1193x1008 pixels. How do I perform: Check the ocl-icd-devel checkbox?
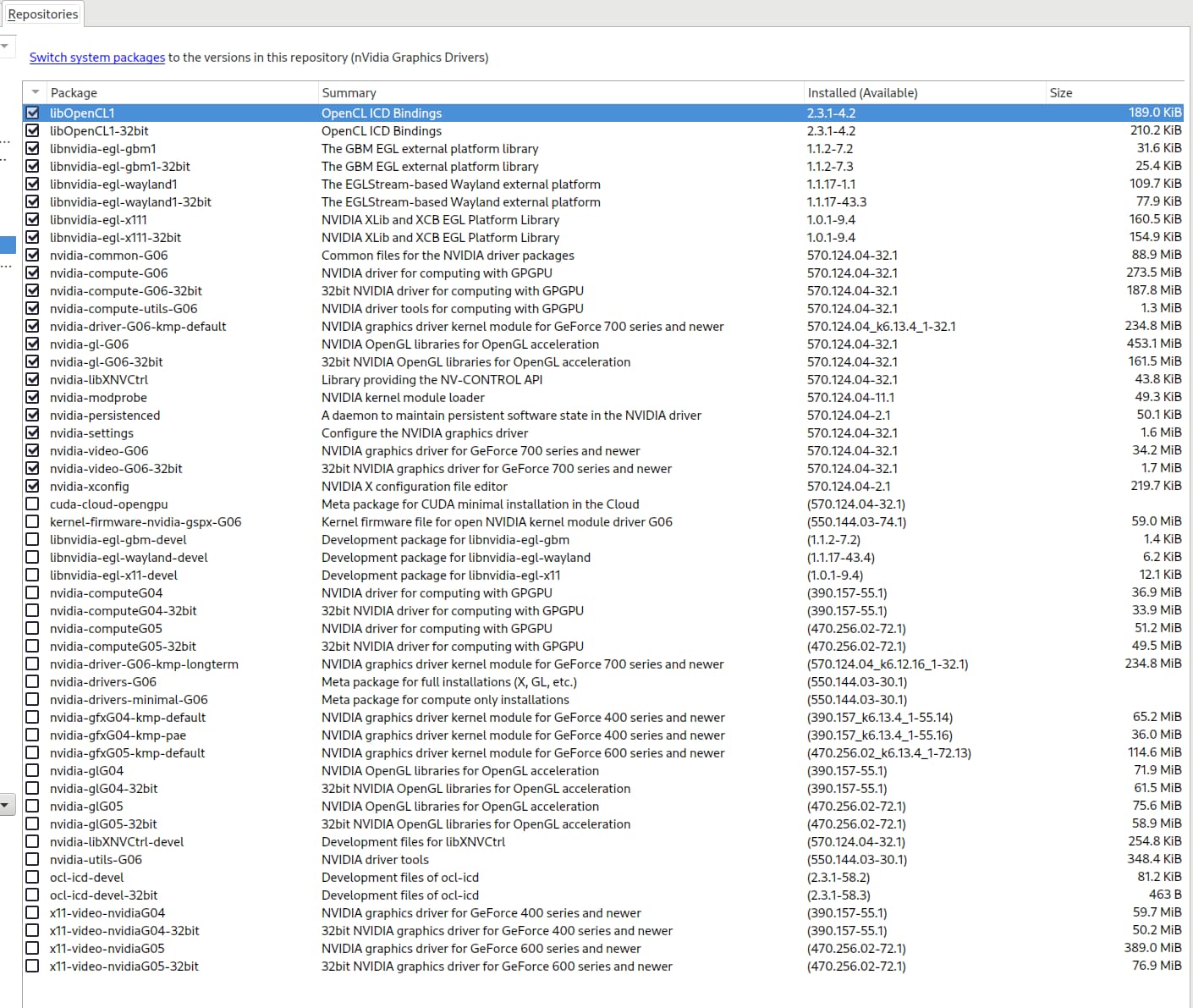[x=32, y=877]
